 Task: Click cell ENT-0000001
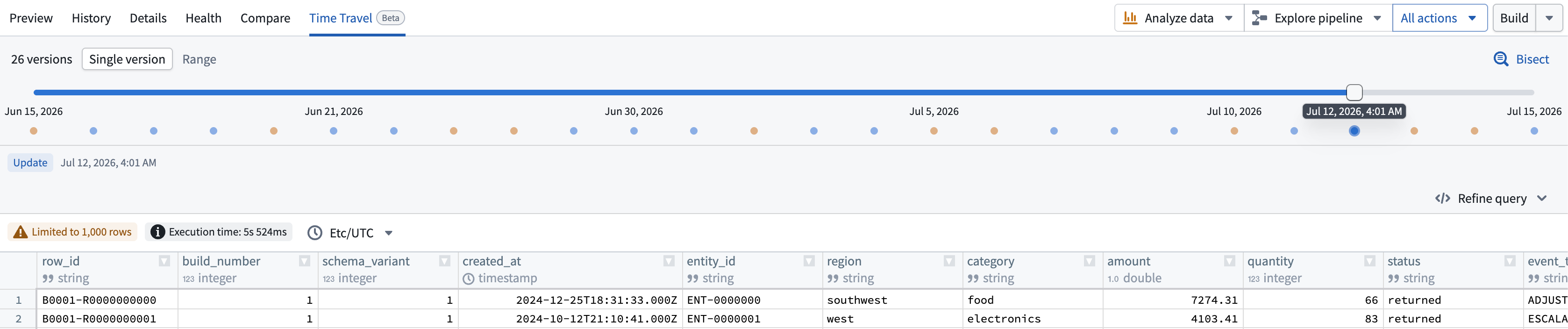(x=752, y=319)
